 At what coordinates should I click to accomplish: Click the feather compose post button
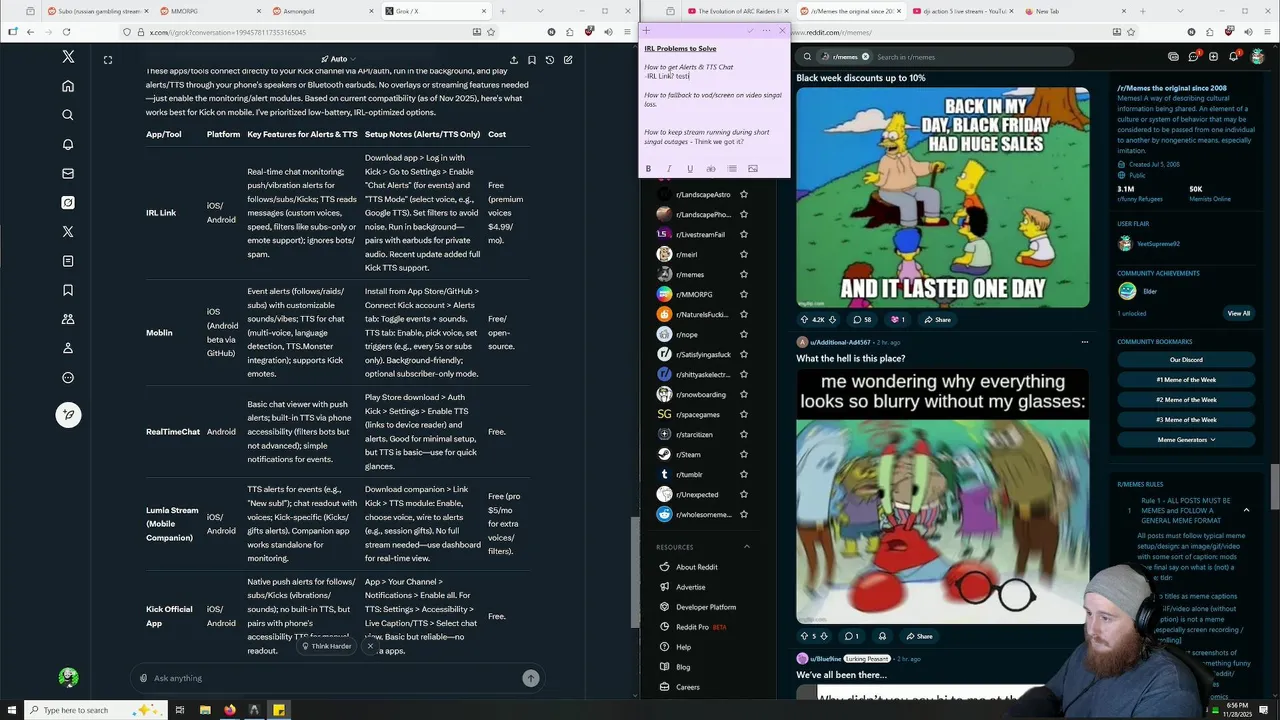coord(68,415)
